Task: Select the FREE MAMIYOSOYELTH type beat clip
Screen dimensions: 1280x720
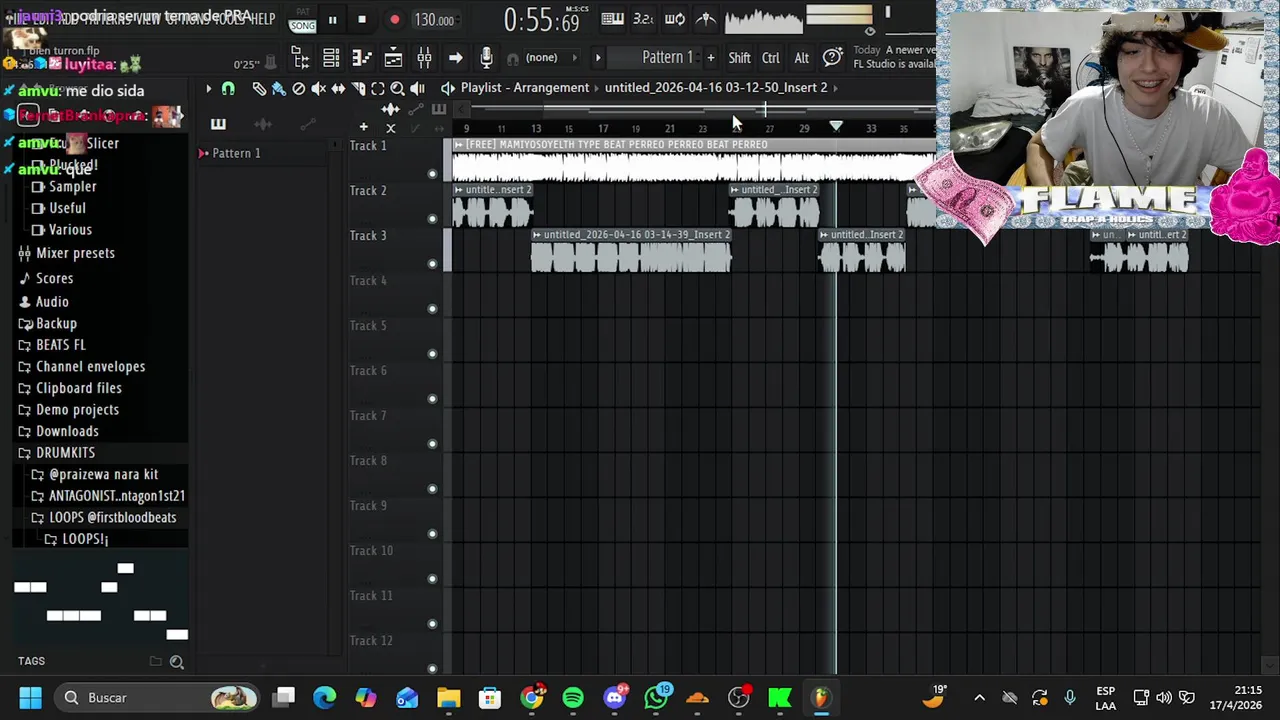Action: point(695,162)
